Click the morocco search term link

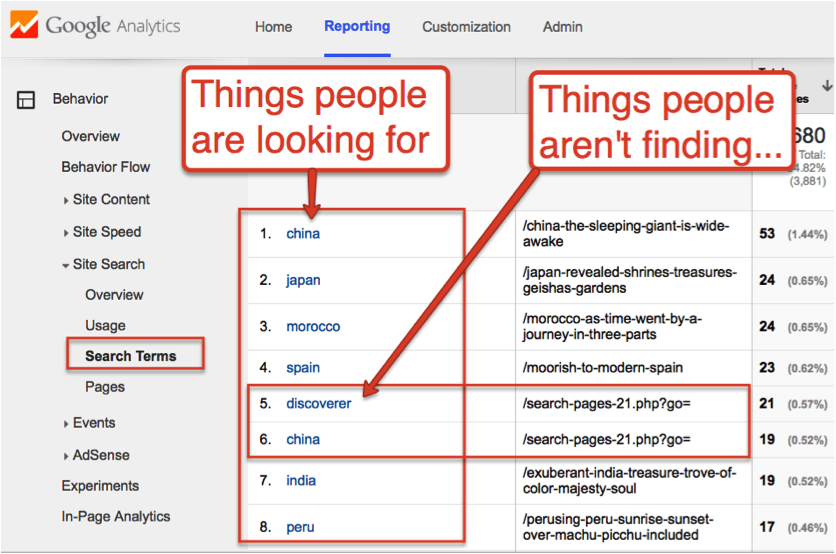pyautogui.click(x=313, y=327)
